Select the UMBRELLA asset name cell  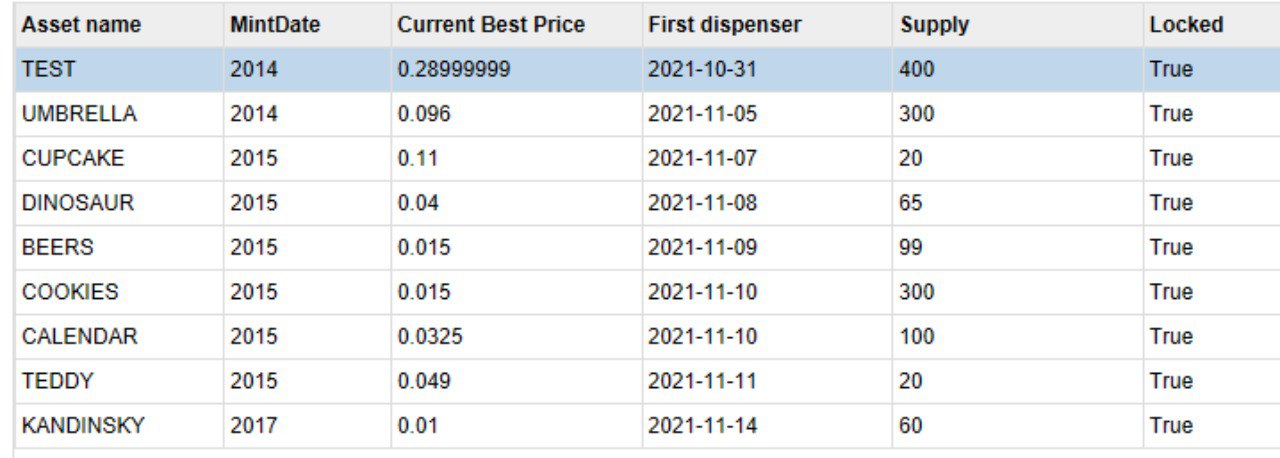[119, 114]
